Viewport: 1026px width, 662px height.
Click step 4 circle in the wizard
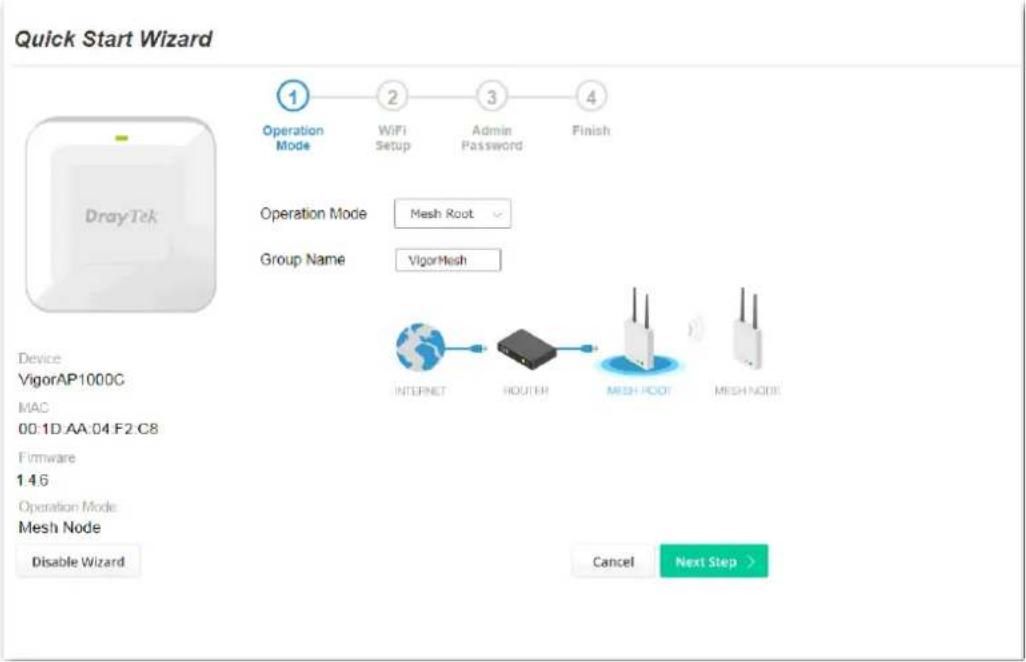591,97
